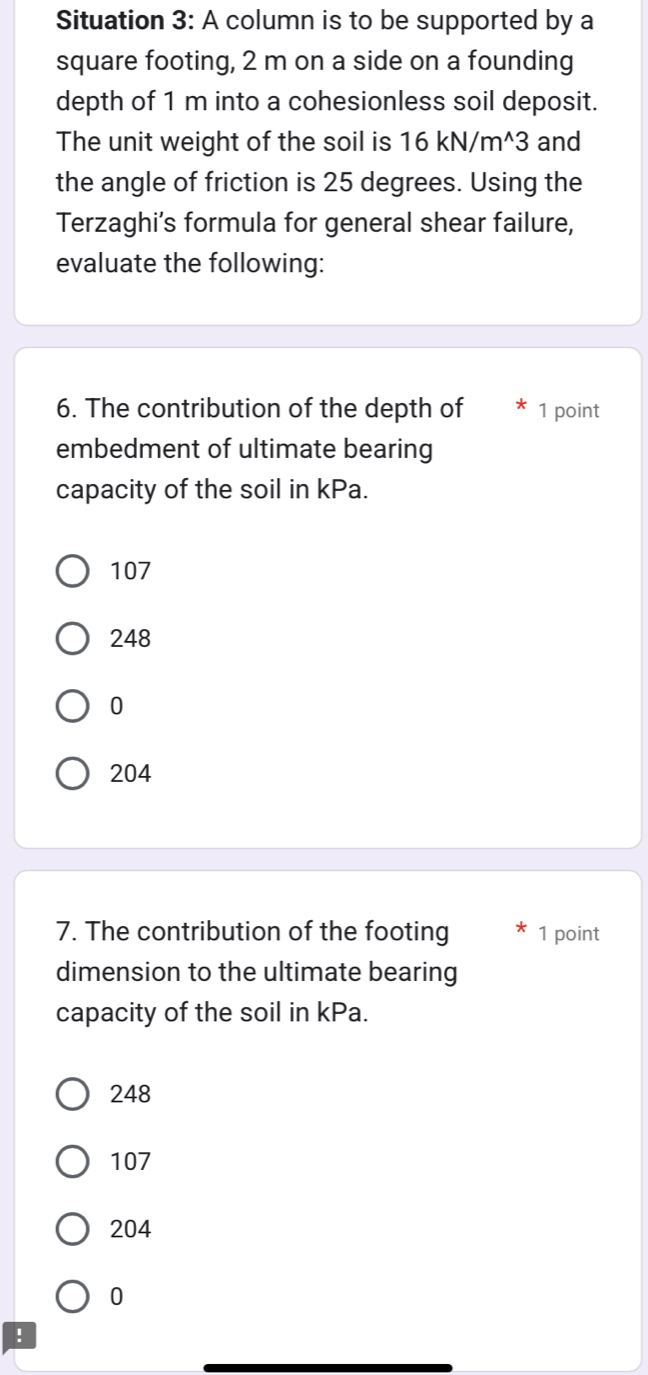The width and height of the screenshot is (648, 1375).
Task: Tap the question 7 title text
Action: pos(253,932)
